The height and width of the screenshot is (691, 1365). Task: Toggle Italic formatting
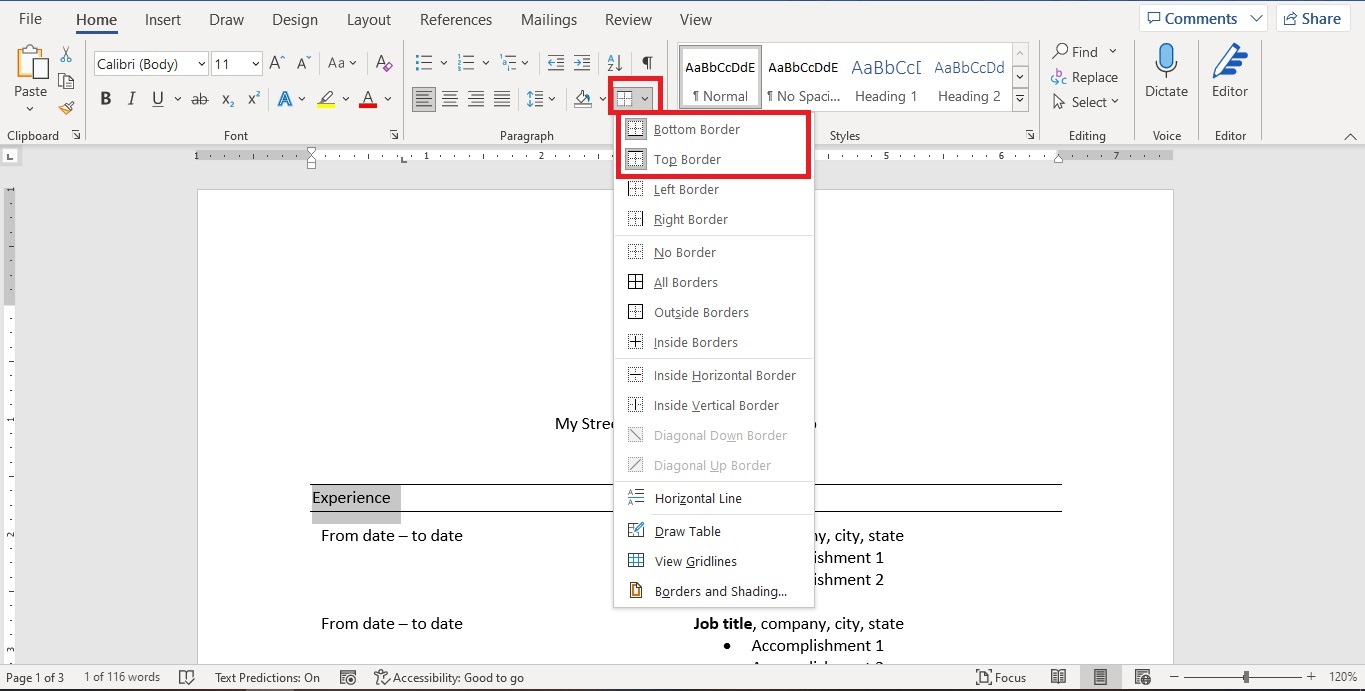(132, 99)
